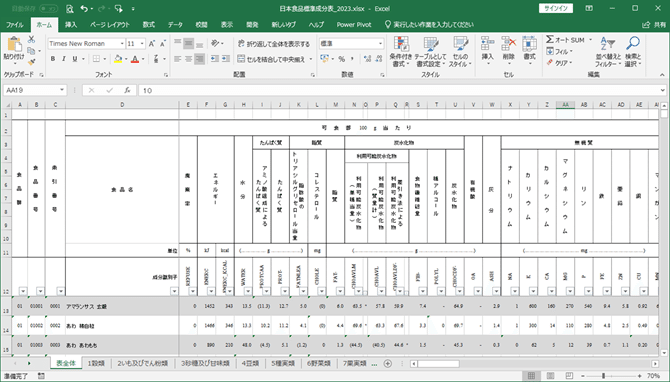Click the Format Painter brush icon
The width and height of the screenshot is (670, 382).
[31, 62]
